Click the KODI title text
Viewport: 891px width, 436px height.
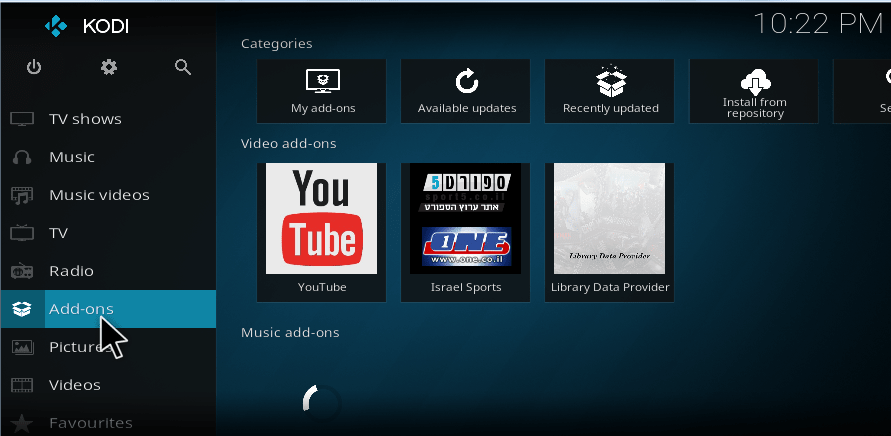tap(106, 26)
